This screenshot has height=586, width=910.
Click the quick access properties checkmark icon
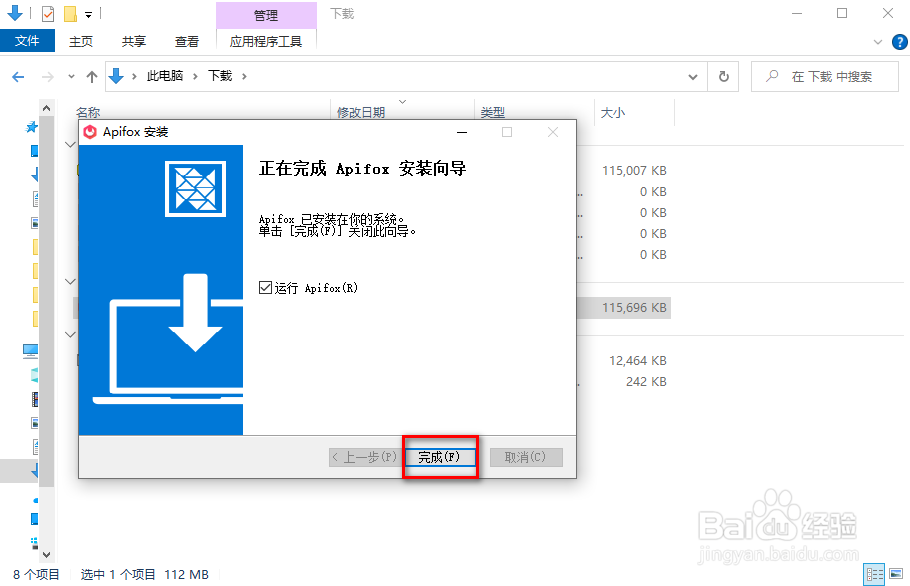(x=48, y=13)
